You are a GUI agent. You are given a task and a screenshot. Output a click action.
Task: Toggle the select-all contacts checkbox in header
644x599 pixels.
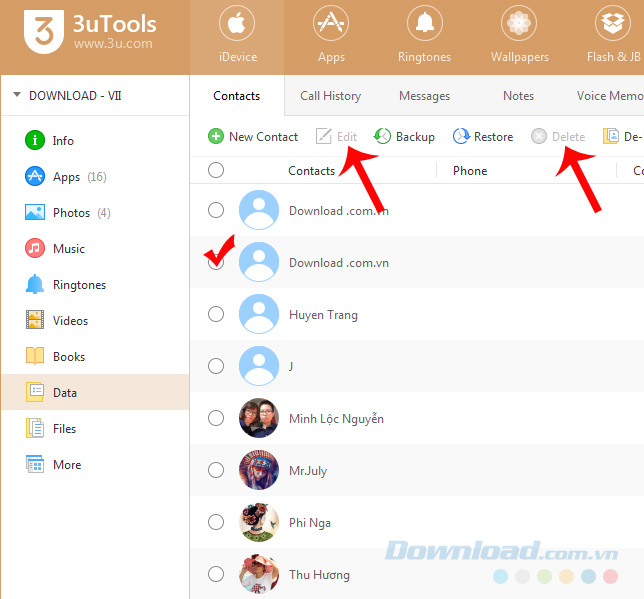(216, 170)
